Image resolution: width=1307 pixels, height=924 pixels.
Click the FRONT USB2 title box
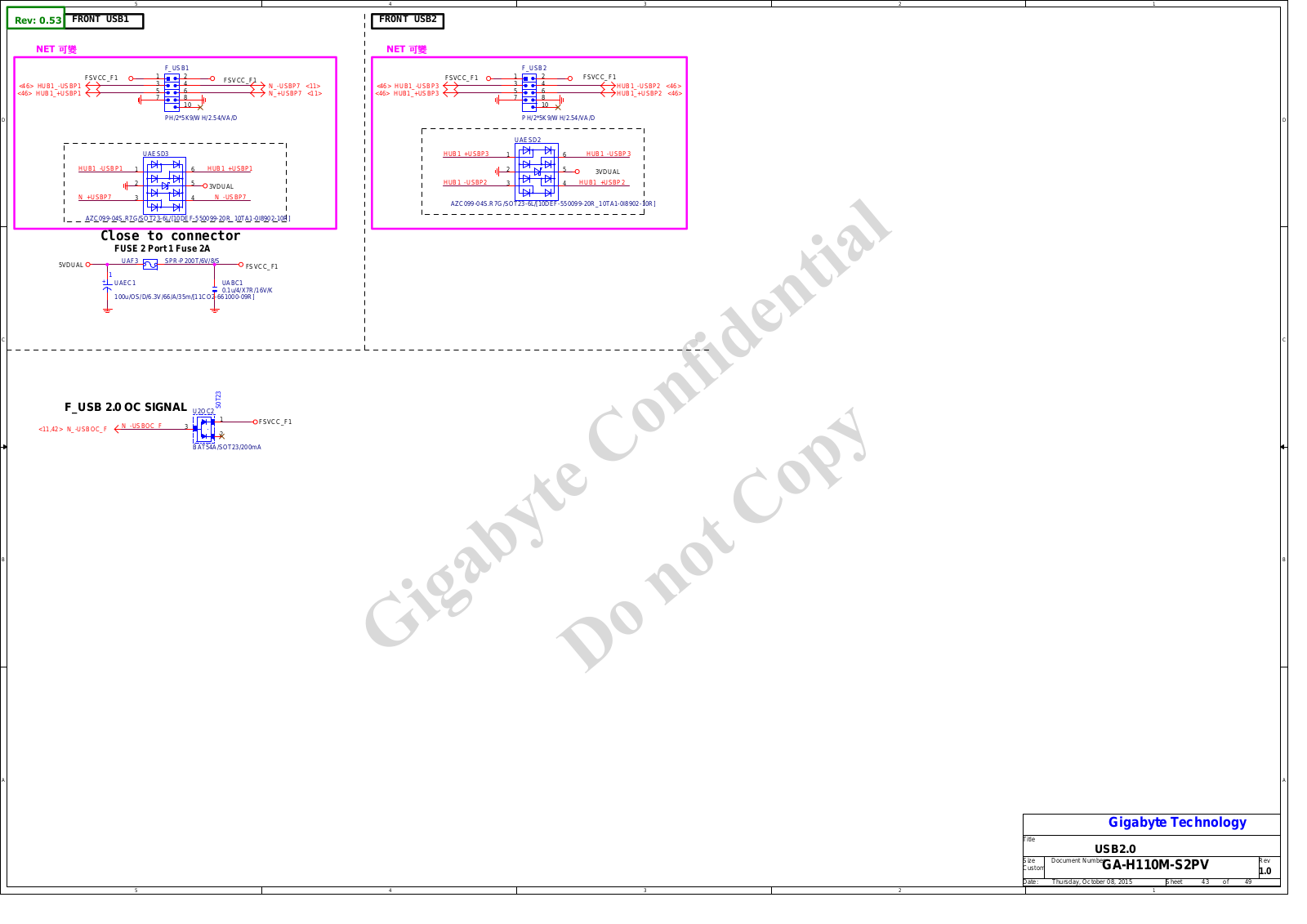[408, 20]
